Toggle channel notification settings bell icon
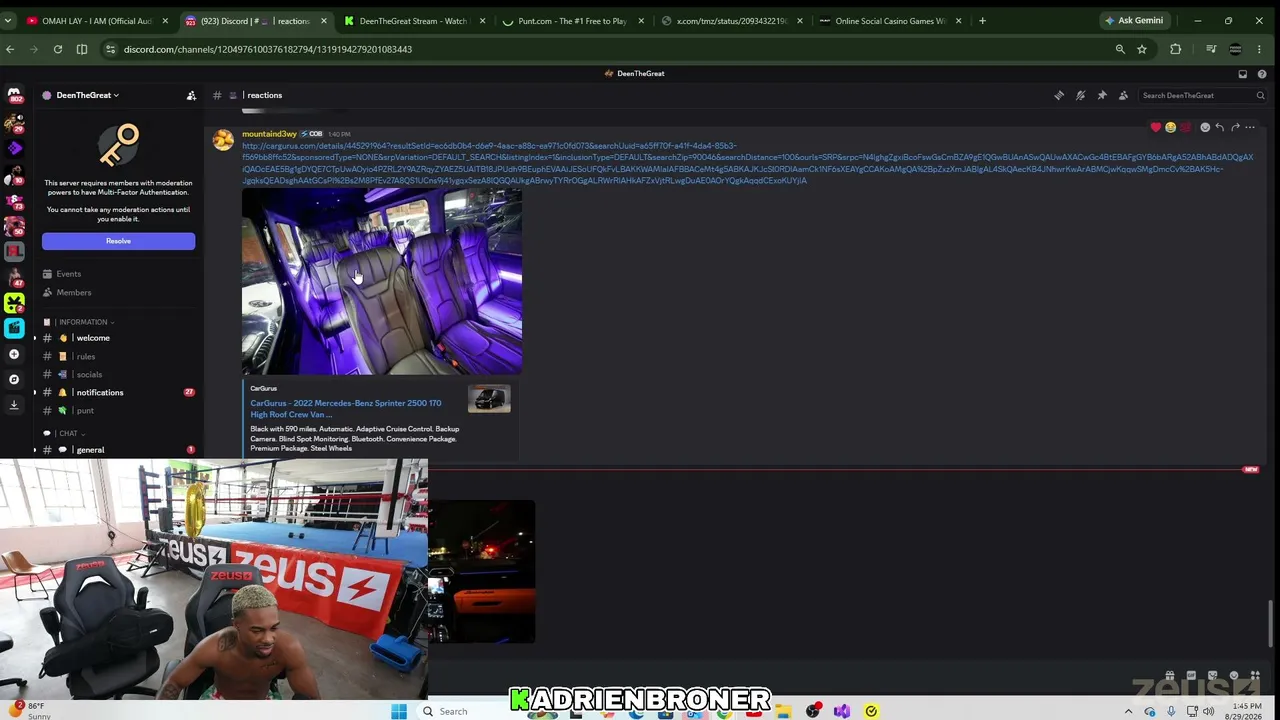The height and width of the screenshot is (720, 1280). 1080,95
